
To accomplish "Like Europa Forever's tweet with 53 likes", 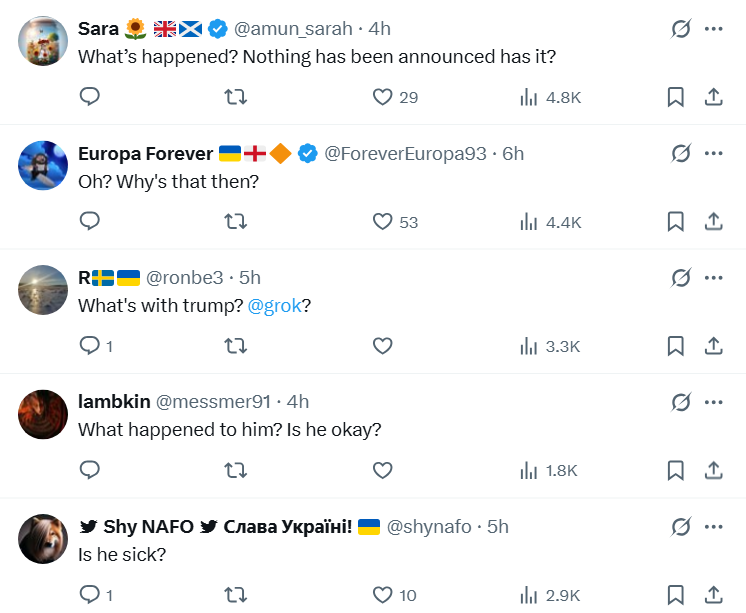I will [x=382, y=221].
